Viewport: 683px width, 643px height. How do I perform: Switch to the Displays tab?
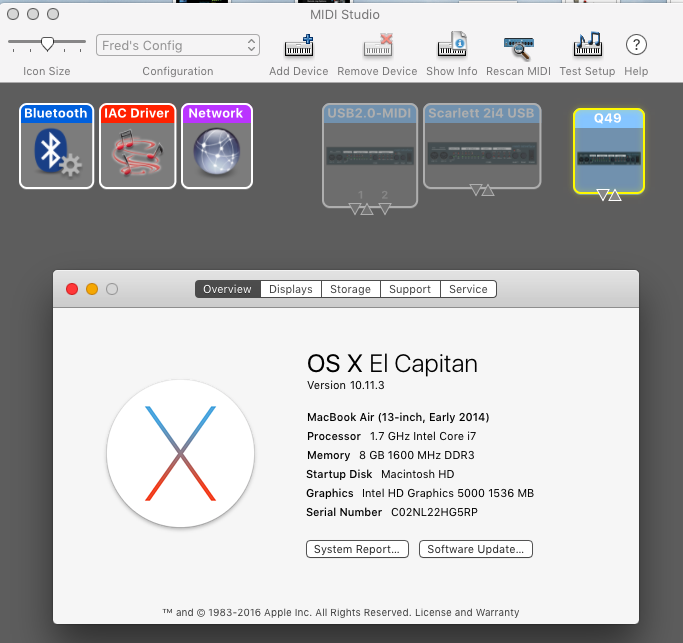(x=291, y=289)
